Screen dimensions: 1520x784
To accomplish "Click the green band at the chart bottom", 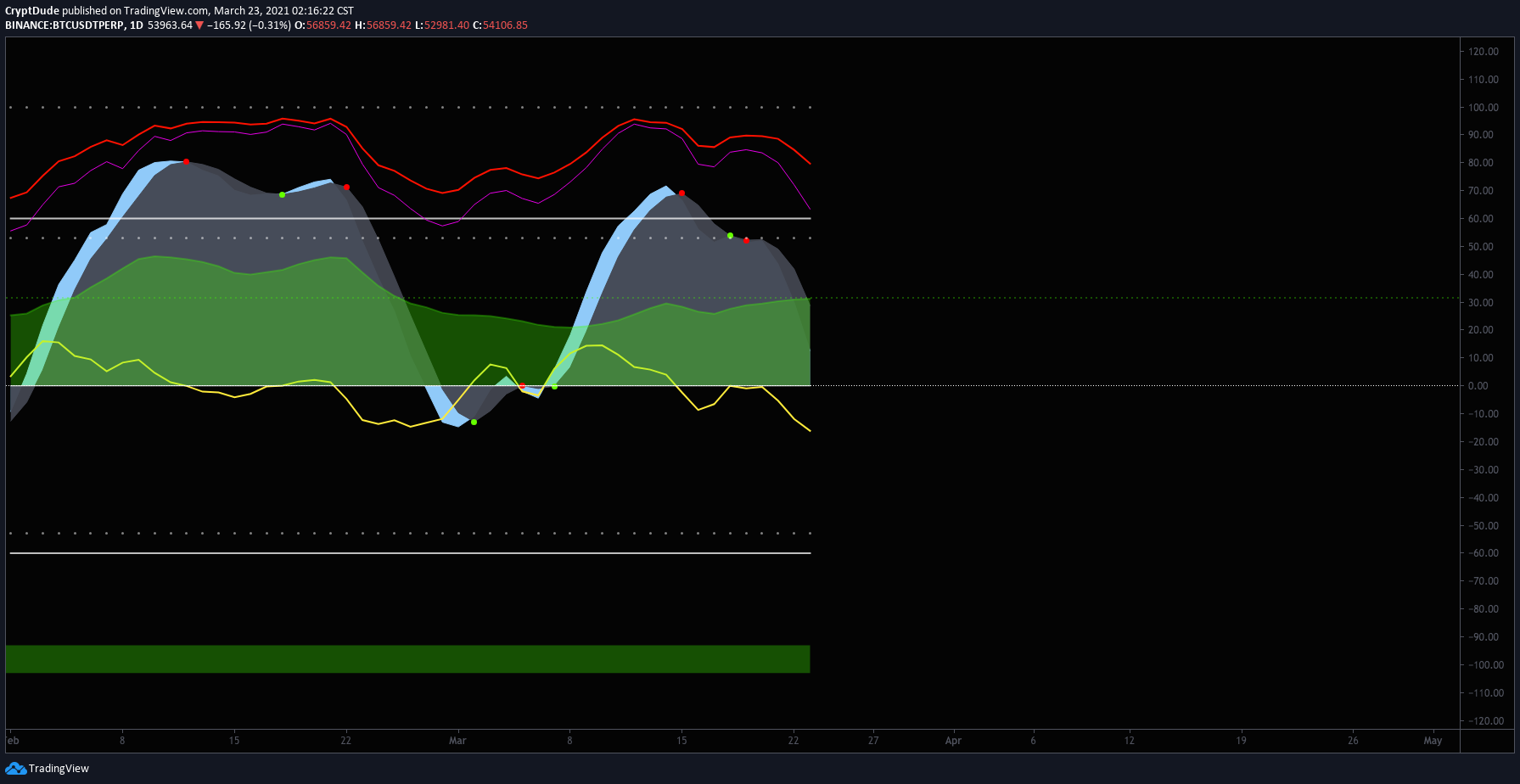I will click(407, 659).
